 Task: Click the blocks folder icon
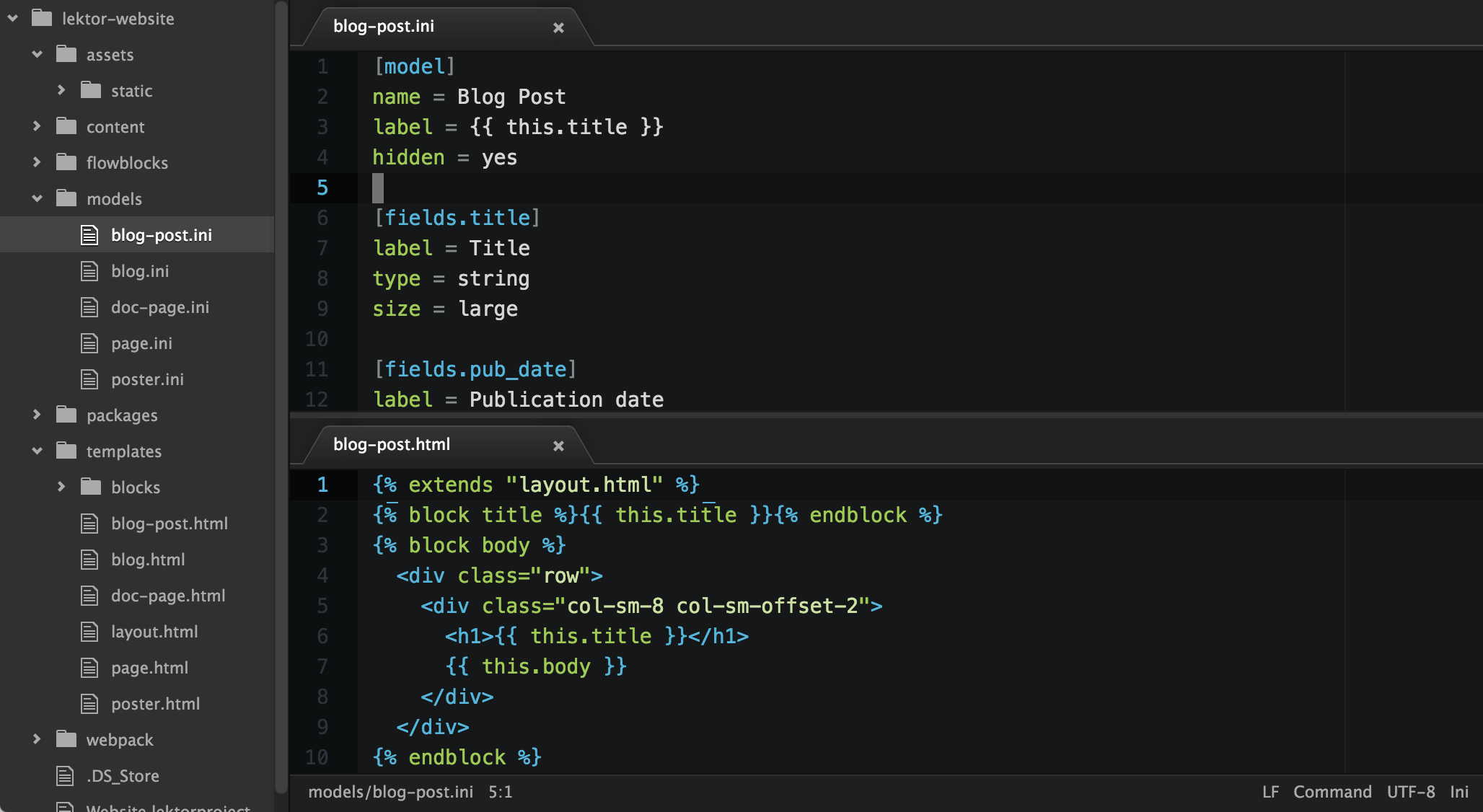point(91,487)
